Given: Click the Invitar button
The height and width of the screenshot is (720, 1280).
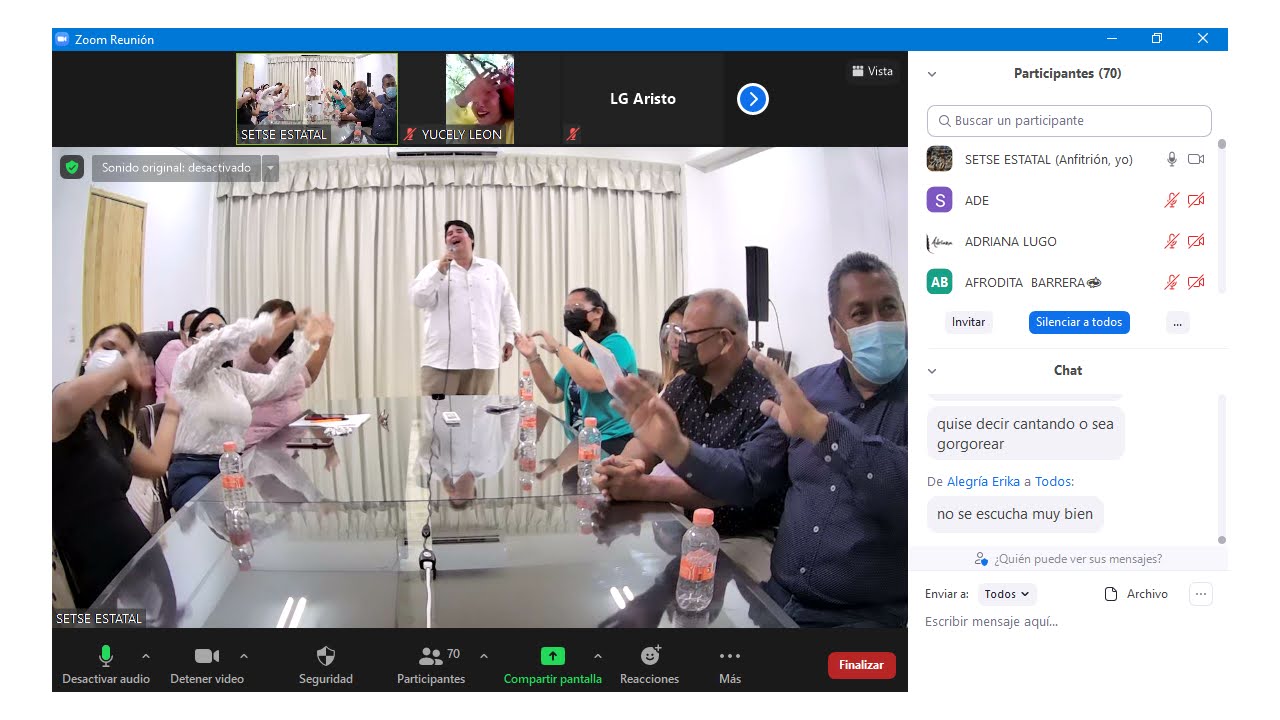Looking at the screenshot, I should pyautogui.click(x=968, y=322).
